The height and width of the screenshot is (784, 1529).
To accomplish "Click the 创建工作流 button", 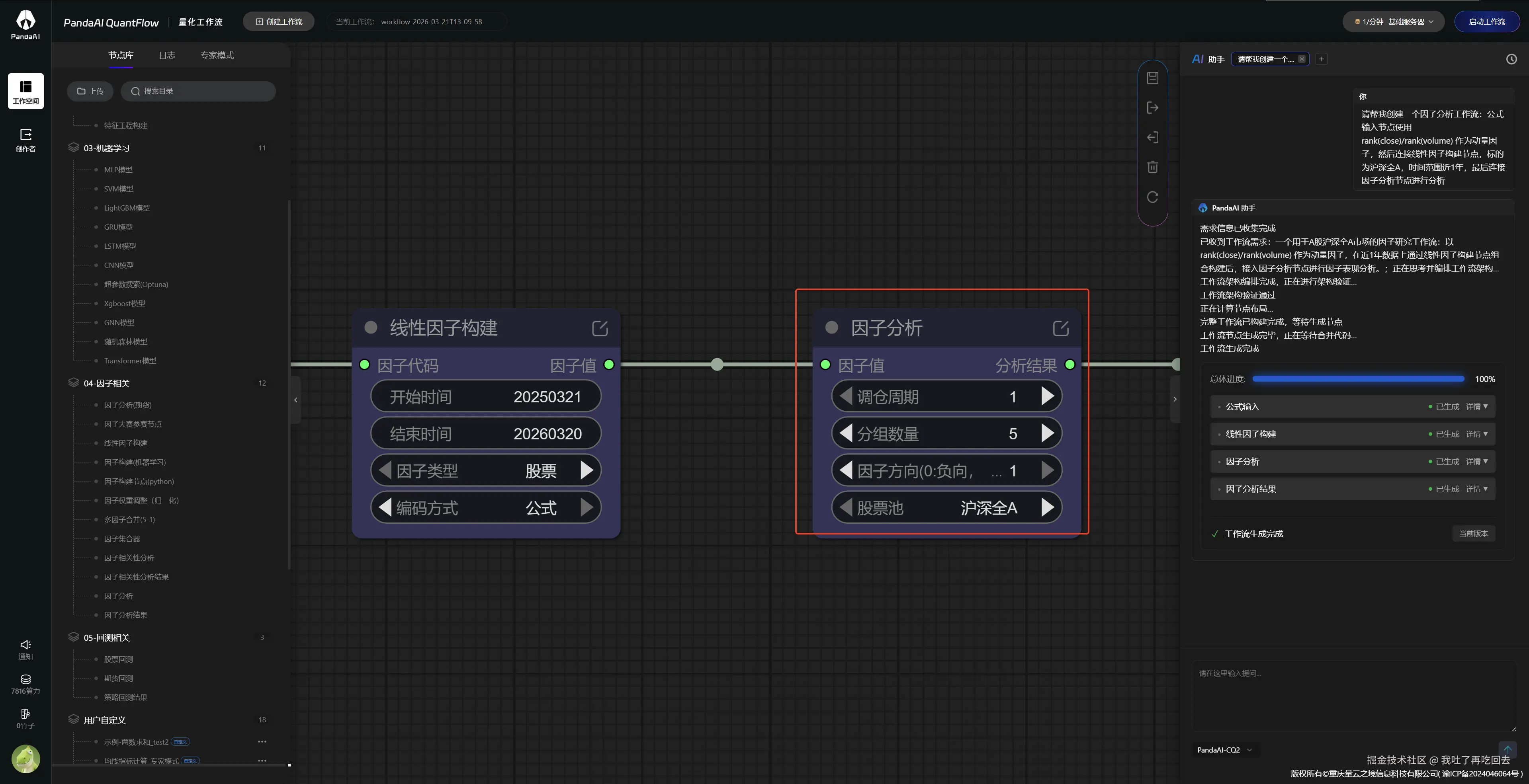I will click(x=279, y=22).
